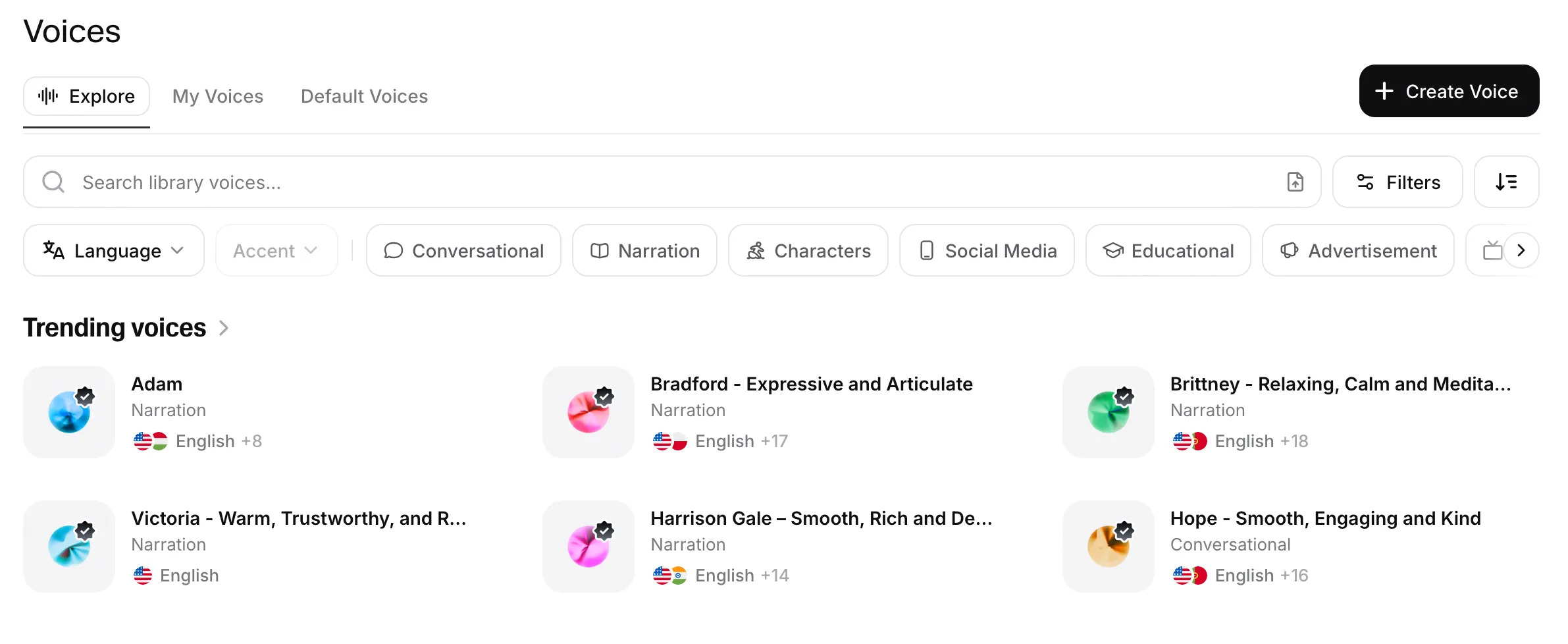Focus the Search library voices field
Screen dimensions: 1568x644
658,182
